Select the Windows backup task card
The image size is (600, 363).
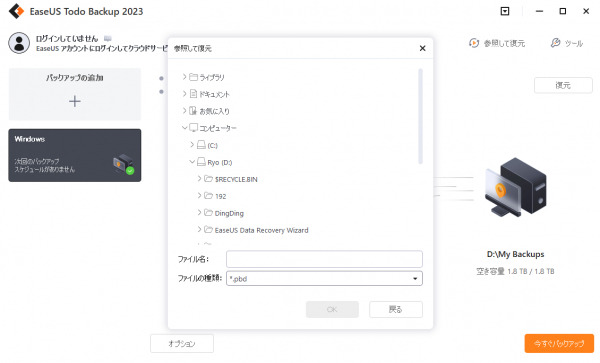coord(75,155)
